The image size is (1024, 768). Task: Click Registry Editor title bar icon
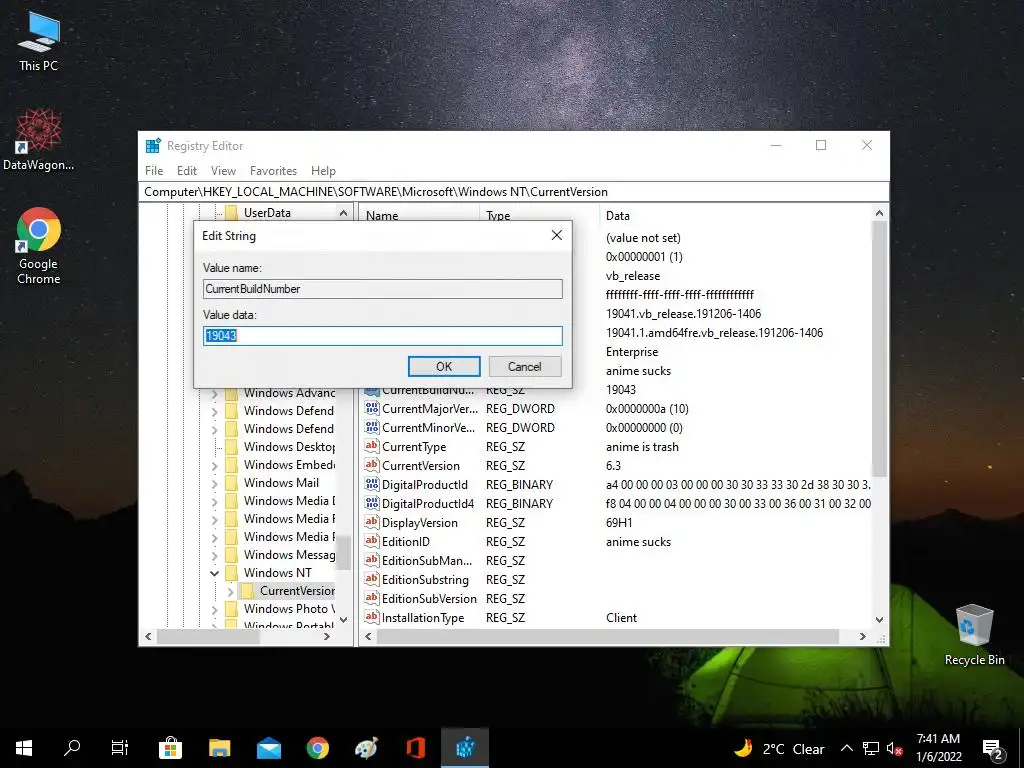(x=153, y=146)
